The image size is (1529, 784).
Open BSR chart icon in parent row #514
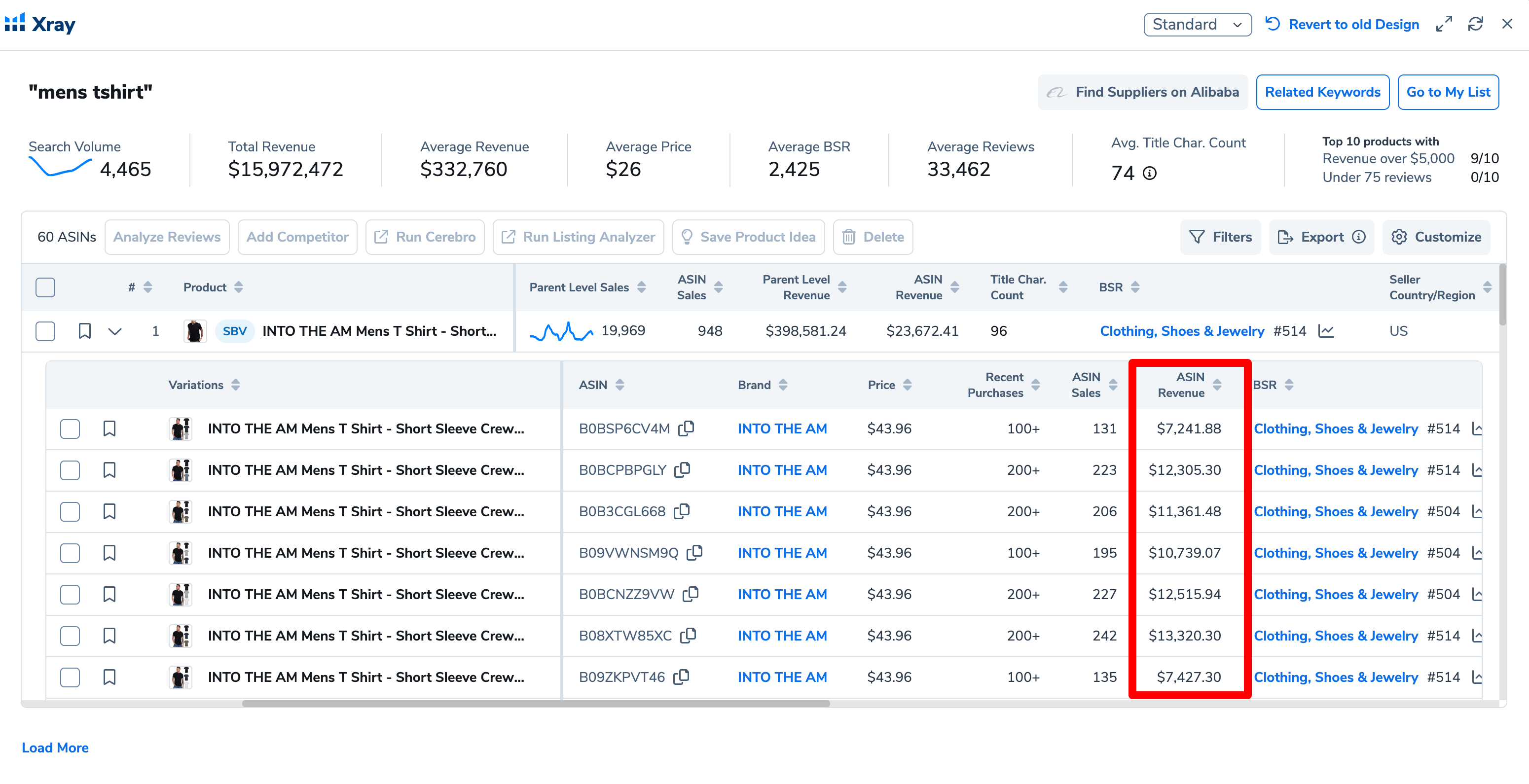click(1326, 331)
